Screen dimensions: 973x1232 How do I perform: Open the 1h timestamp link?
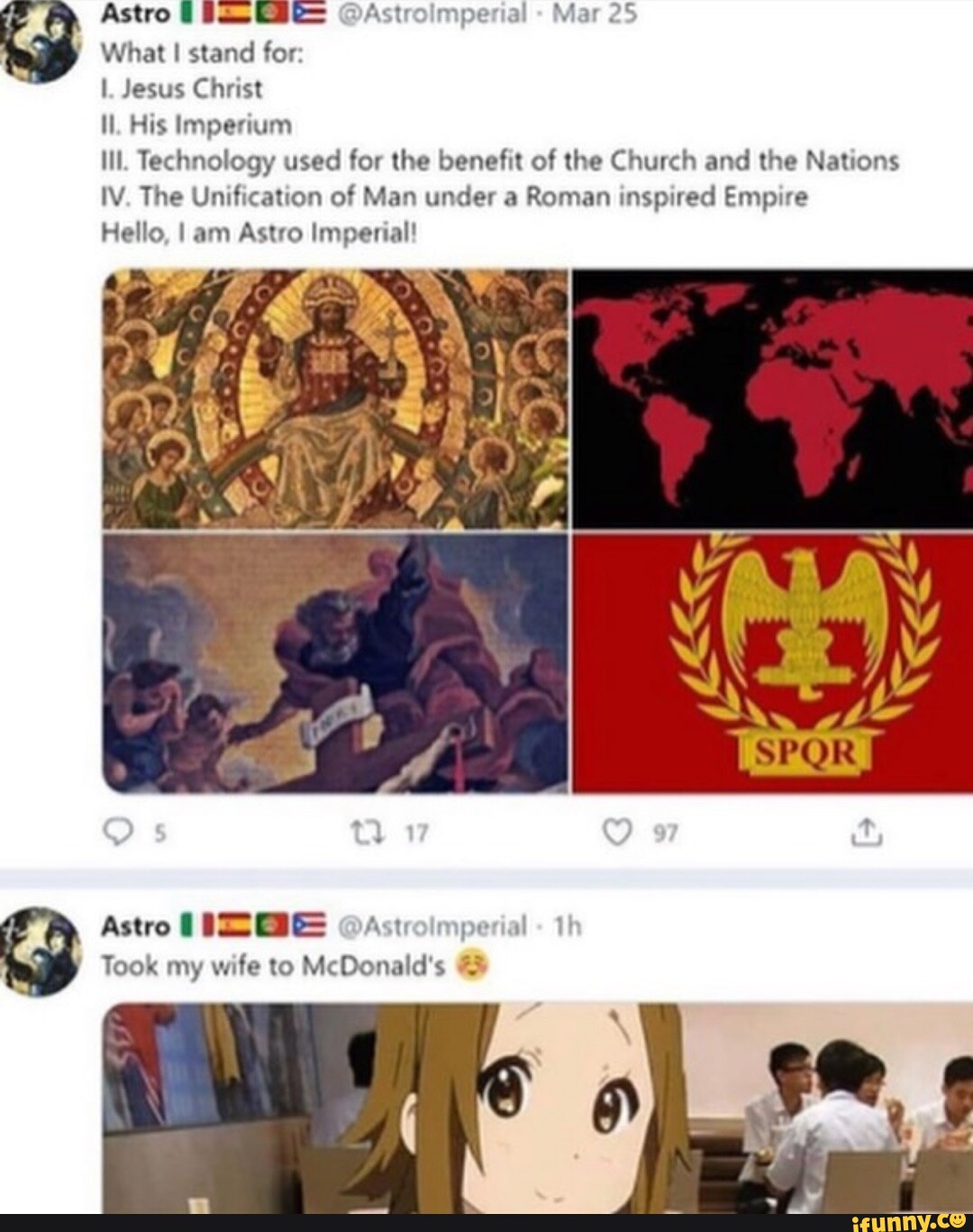pos(567,926)
